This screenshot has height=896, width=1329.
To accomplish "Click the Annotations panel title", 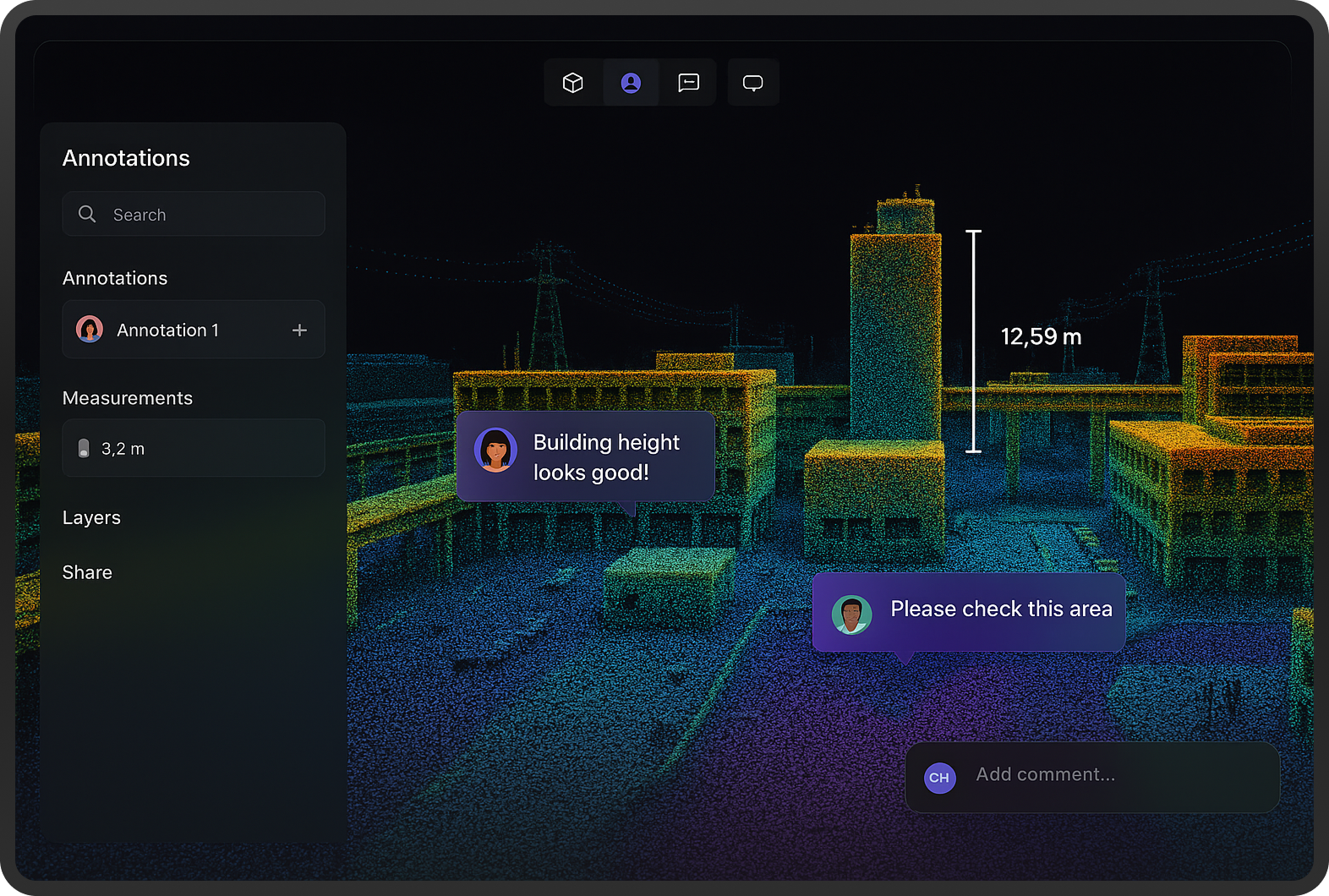I will coord(126,158).
